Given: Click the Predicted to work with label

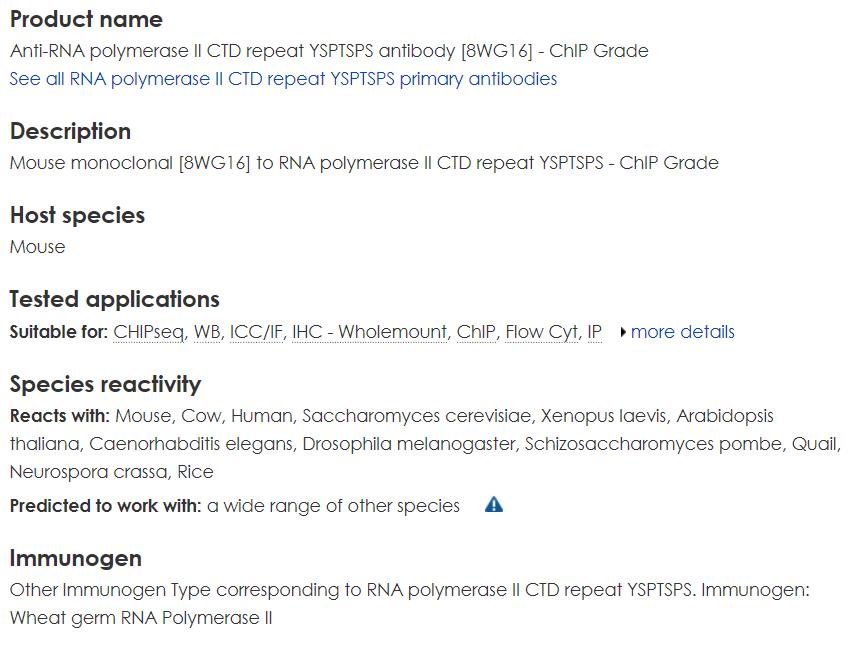Looking at the screenshot, I should (x=106, y=505).
